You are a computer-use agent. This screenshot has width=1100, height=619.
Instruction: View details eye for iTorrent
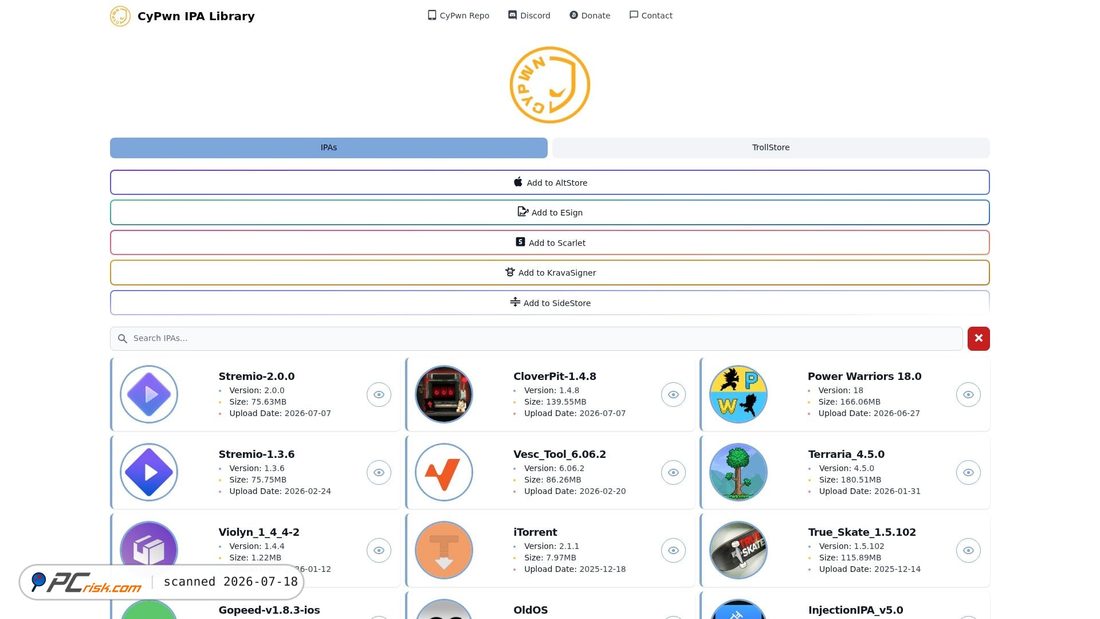[673, 550]
